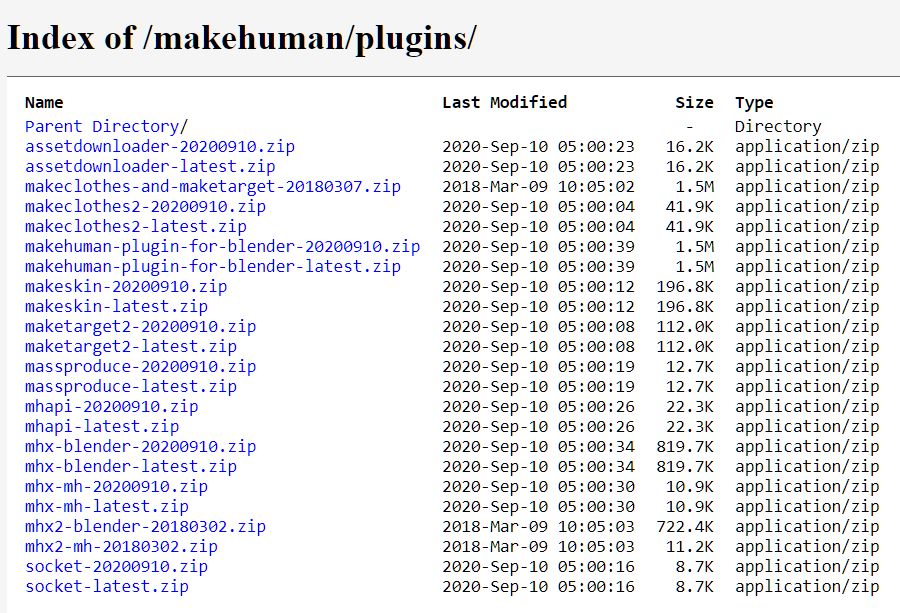Screen dimensions: 900x613
Task: Download mhx2-mh-20180302.zip
Action: (121, 547)
